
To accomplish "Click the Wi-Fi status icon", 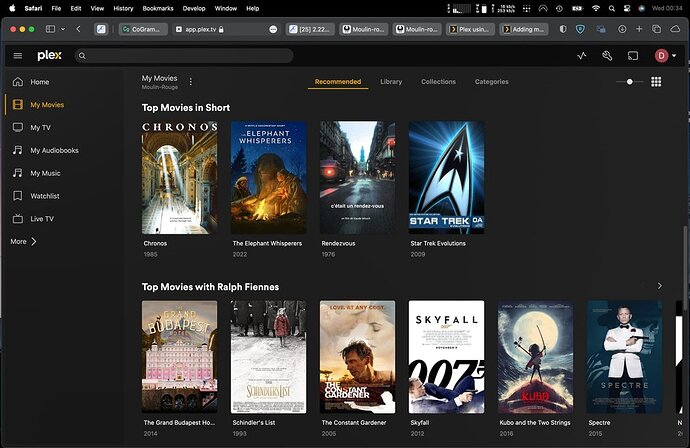I will click(x=595, y=8).
